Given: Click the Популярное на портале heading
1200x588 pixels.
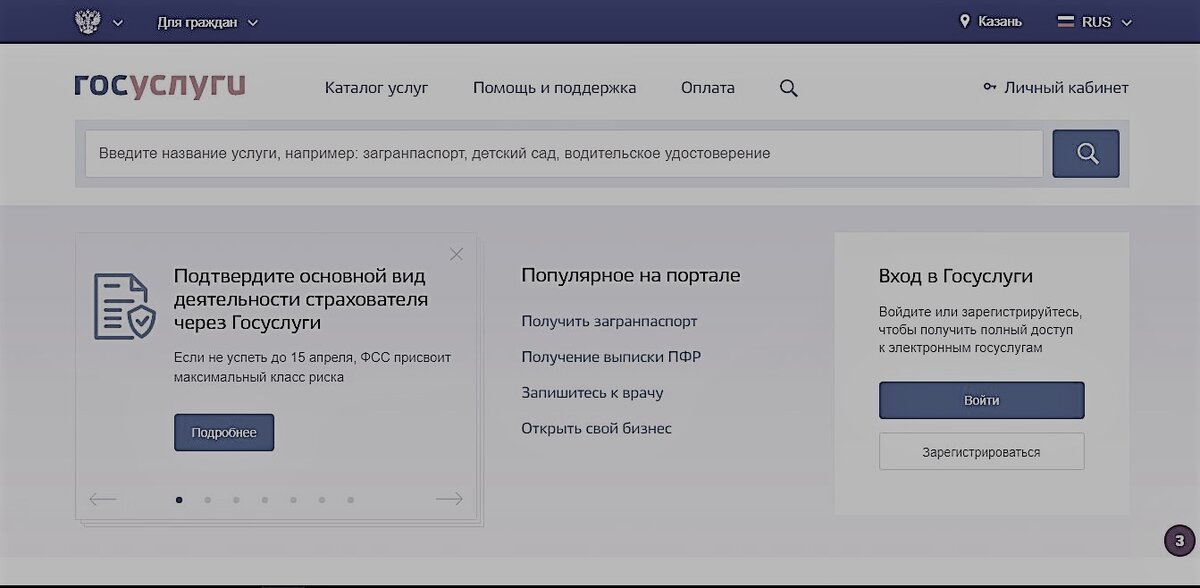Looking at the screenshot, I should coord(631,275).
